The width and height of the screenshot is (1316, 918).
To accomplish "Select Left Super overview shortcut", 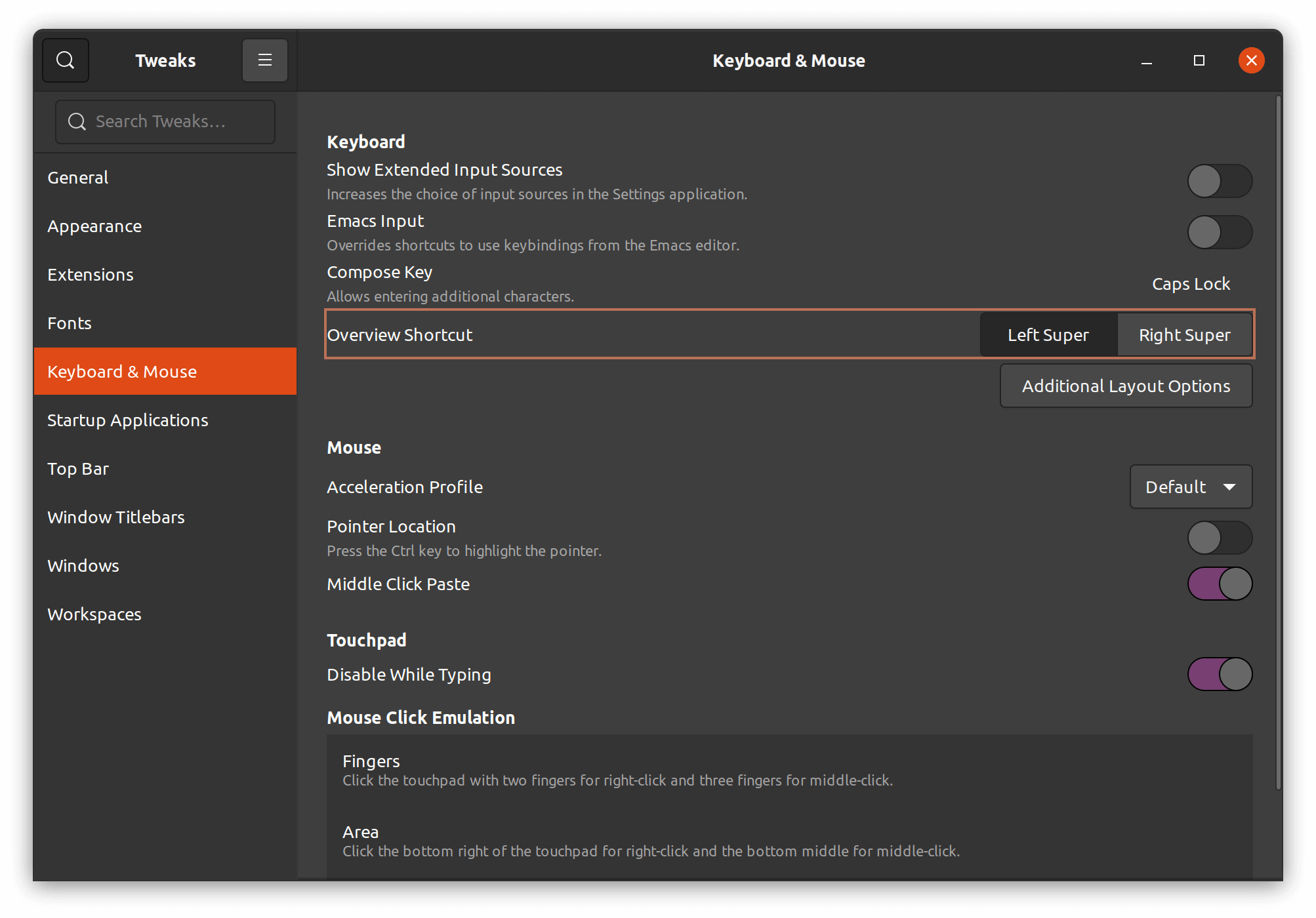I will (x=1048, y=335).
